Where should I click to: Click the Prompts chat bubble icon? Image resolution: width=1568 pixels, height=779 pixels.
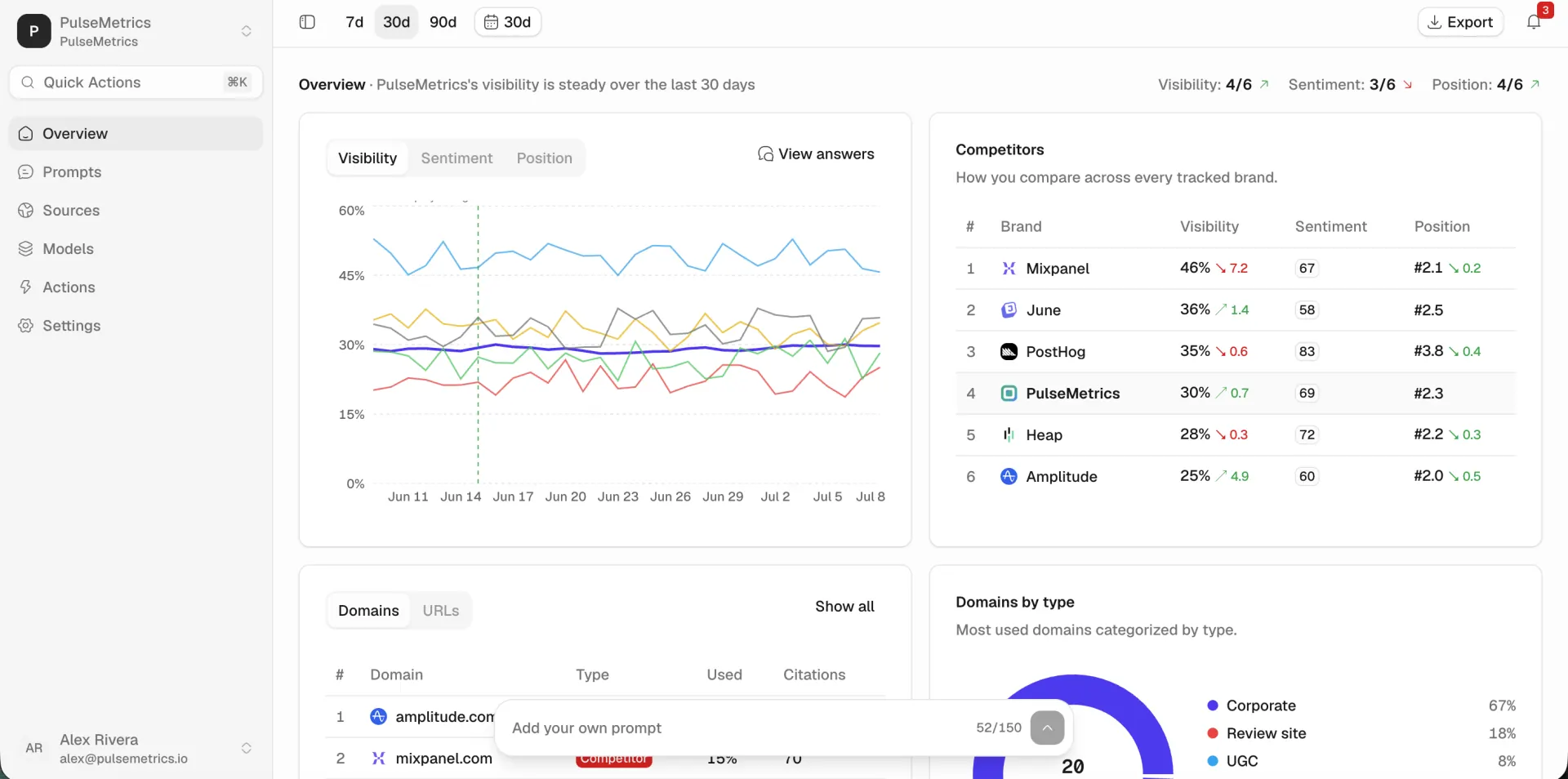tap(26, 172)
